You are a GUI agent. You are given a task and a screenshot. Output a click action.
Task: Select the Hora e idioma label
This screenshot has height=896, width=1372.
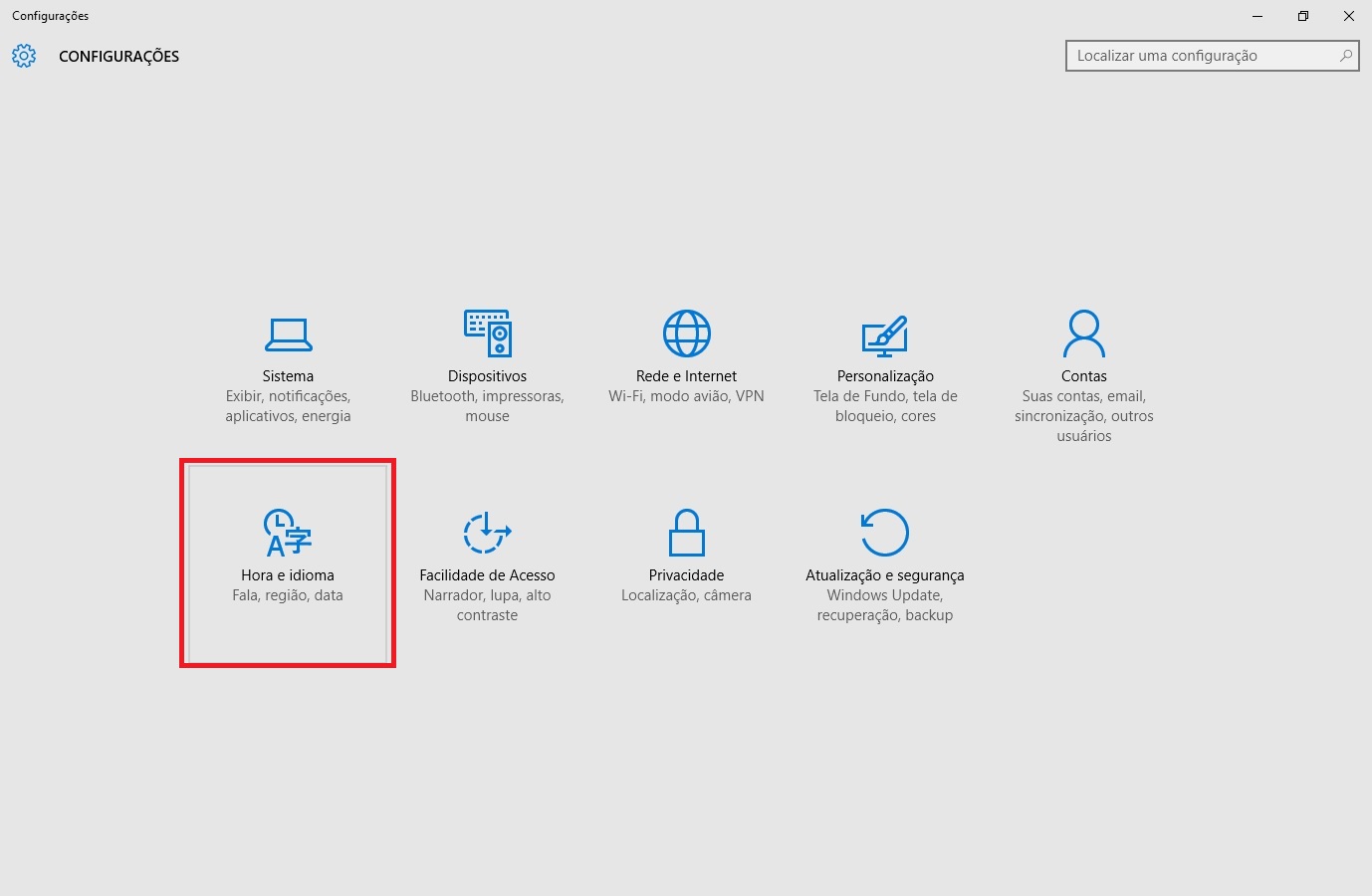(x=288, y=575)
